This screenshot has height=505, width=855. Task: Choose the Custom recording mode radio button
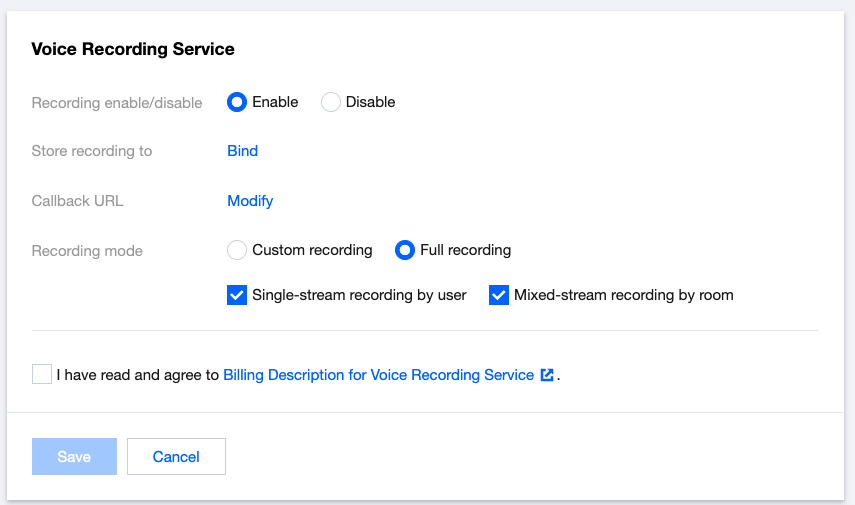(237, 250)
